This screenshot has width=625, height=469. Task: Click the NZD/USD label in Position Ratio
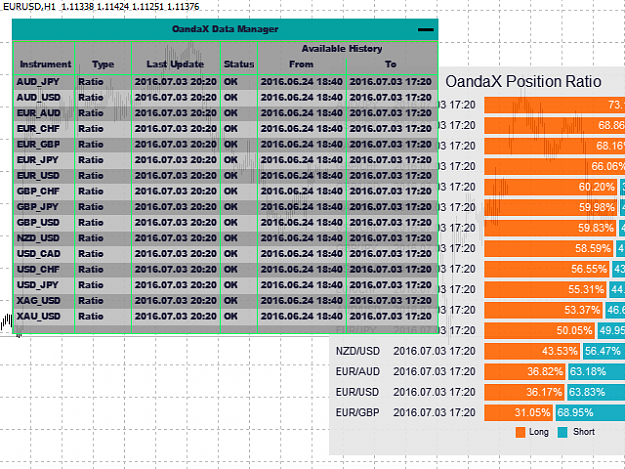click(358, 351)
